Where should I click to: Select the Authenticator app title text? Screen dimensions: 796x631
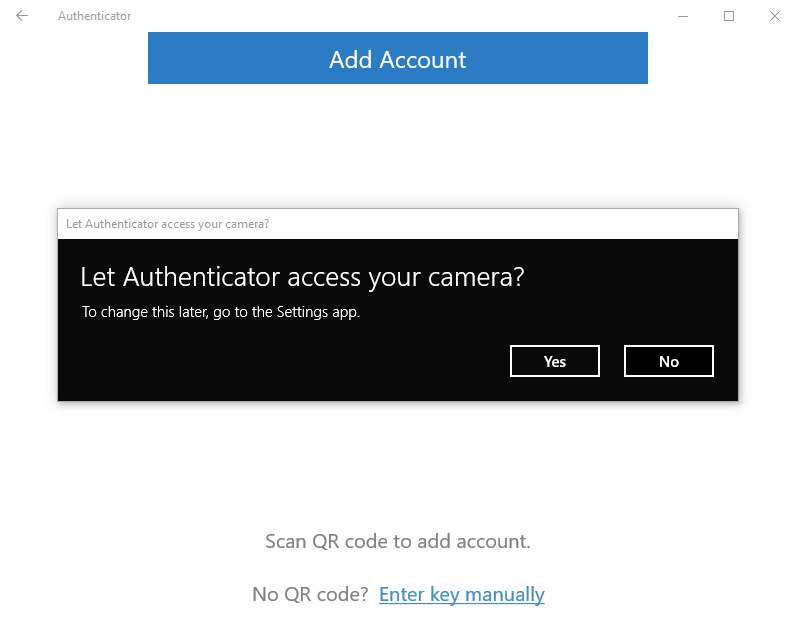[94, 16]
